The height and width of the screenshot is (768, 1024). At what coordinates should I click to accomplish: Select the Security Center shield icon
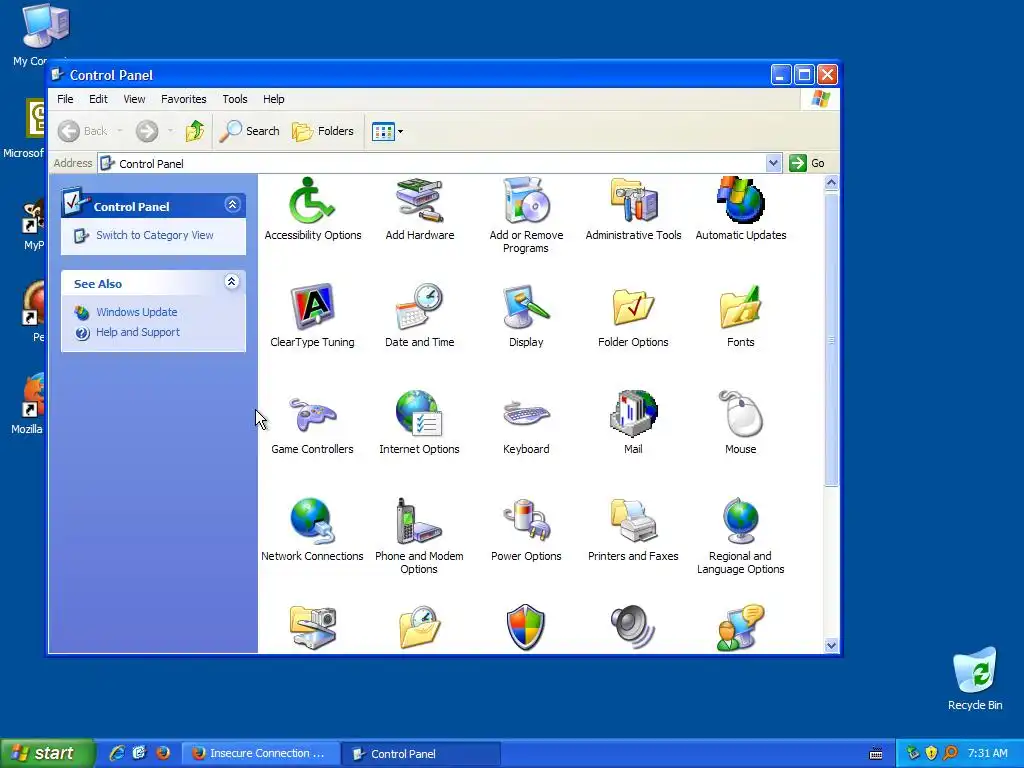click(526, 628)
